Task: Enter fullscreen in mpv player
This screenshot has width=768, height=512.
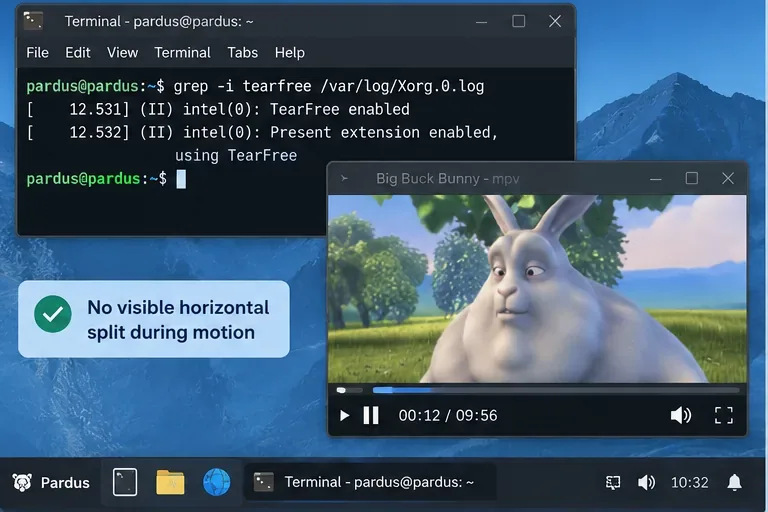Action: coord(723,415)
